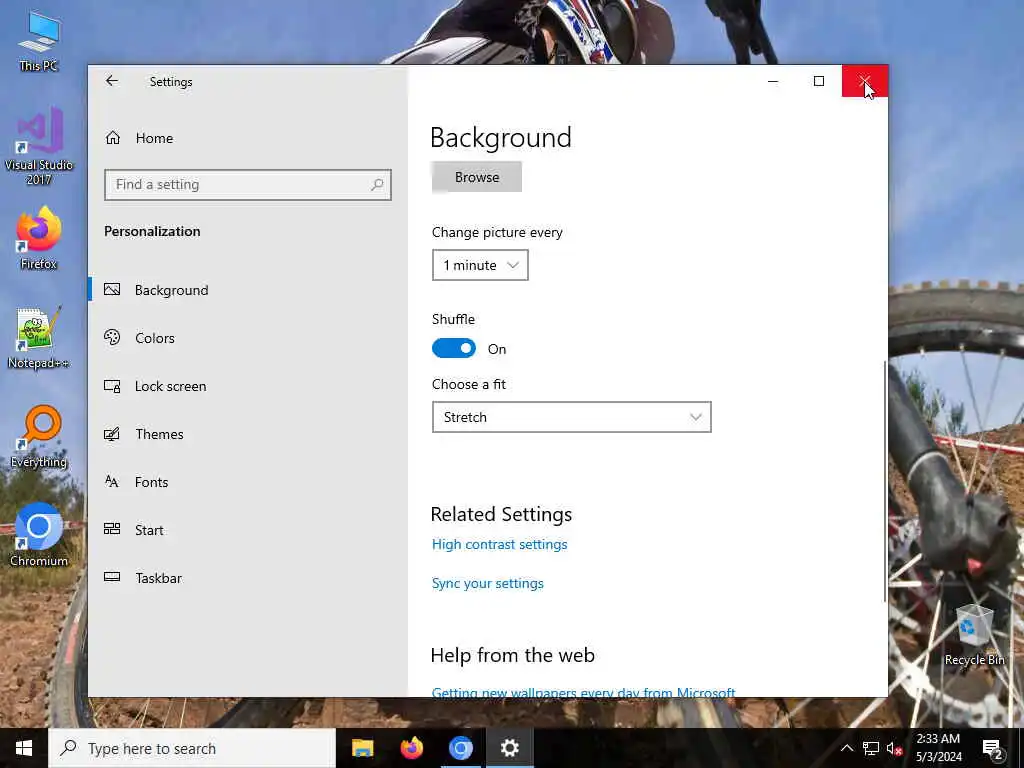Expand the Choose a fit Stretch dropdown
The width and height of the screenshot is (1024, 768).
(x=571, y=417)
